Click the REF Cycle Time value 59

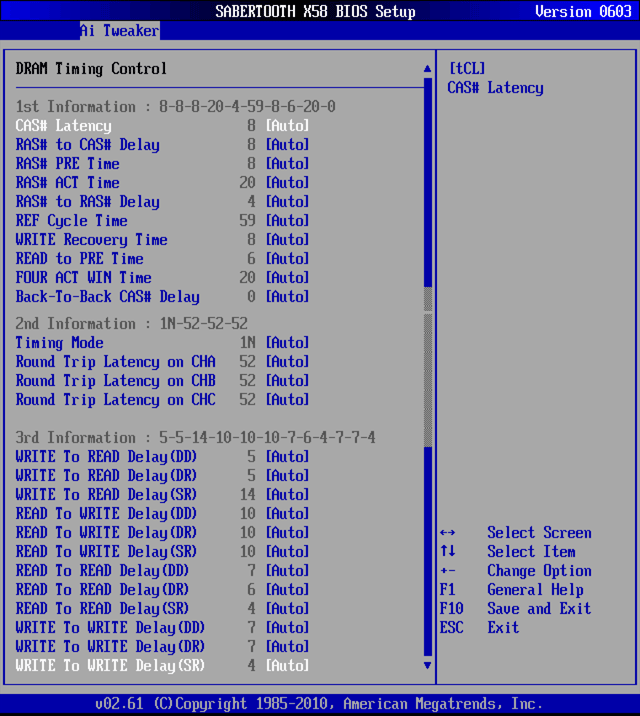247,221
